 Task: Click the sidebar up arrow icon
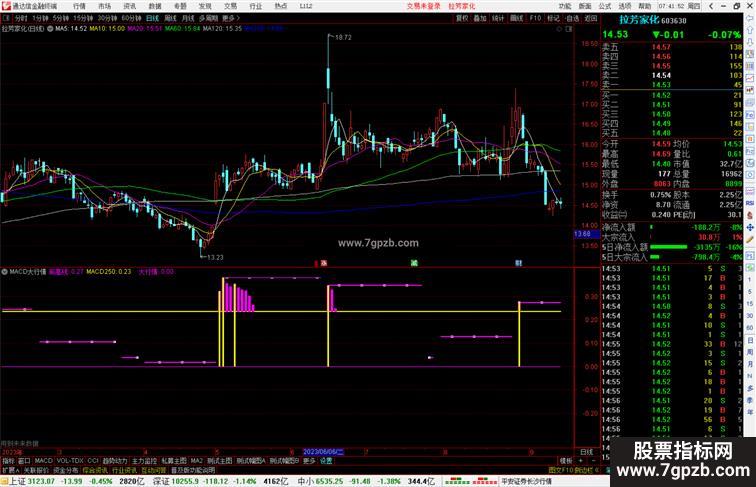click(x=750, y=30)
